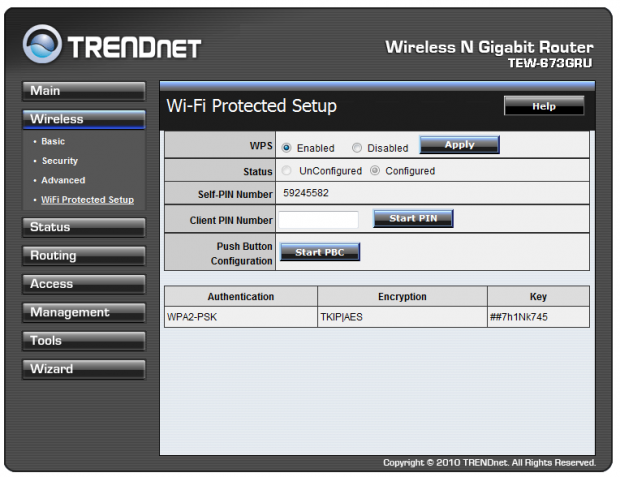
Task: Open the Management menu section
Action: [84, 312]
